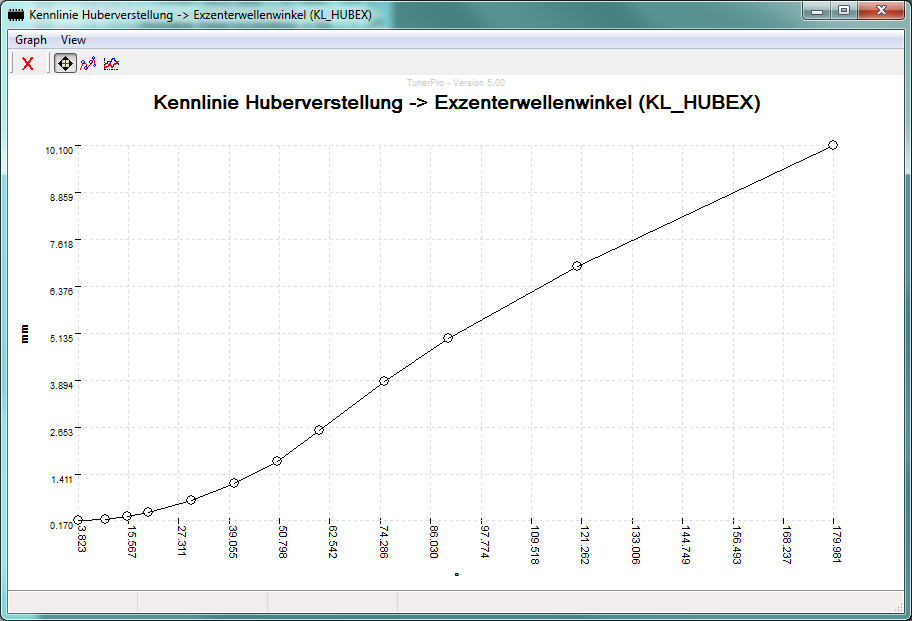This screenshot has height=621, width=912.
Task: Select the data point markers line icon
Action: pyautogui.click(x=88, y=63)
